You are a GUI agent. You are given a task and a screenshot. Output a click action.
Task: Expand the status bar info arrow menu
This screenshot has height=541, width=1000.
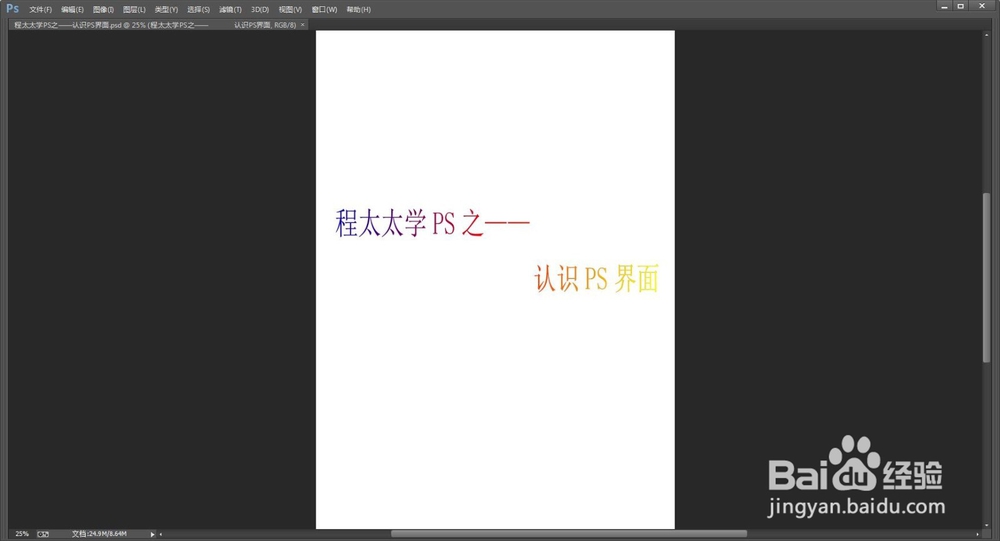tap(152, 534)
